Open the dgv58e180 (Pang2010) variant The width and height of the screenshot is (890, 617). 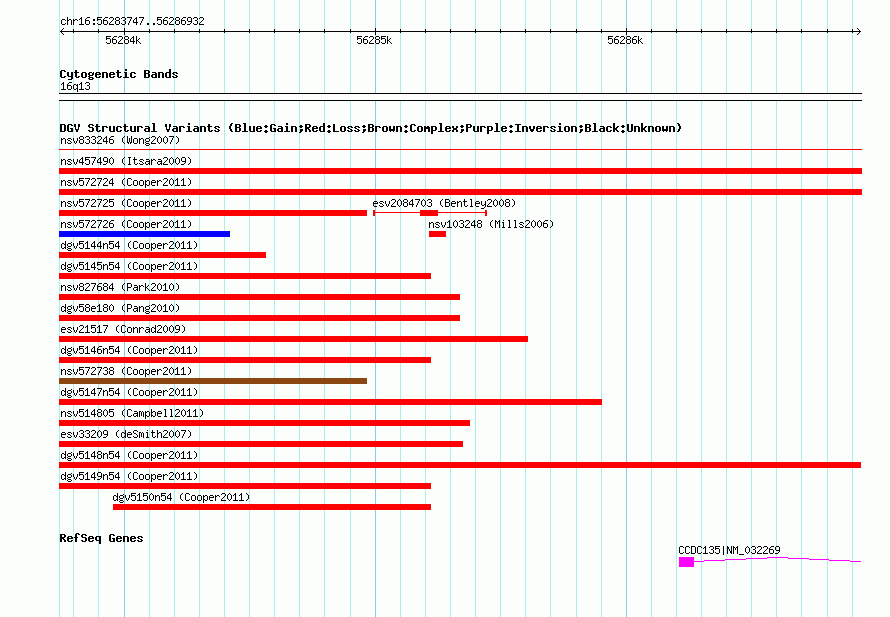[120, 308]
